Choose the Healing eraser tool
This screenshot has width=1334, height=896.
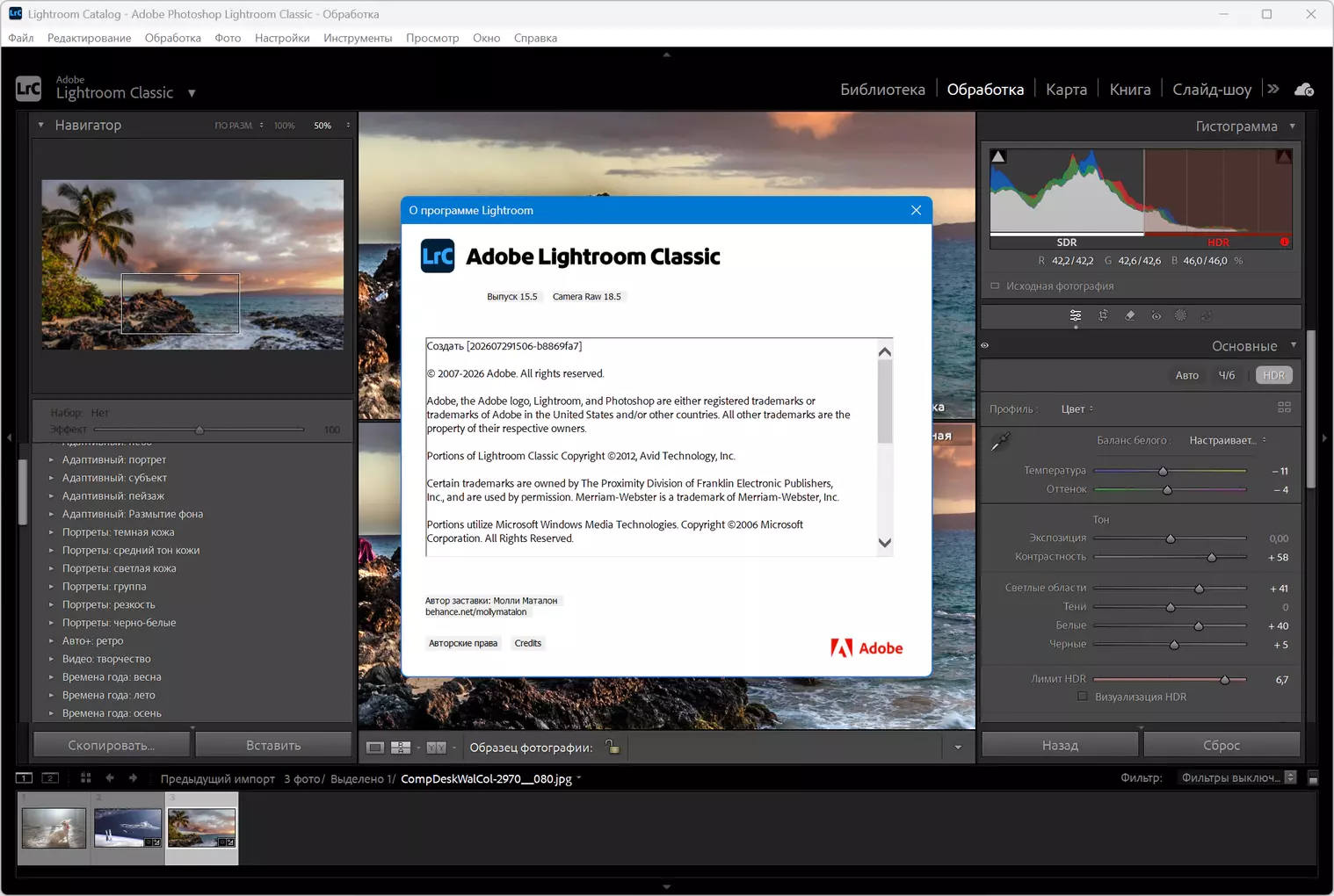tap(1130, 316)
